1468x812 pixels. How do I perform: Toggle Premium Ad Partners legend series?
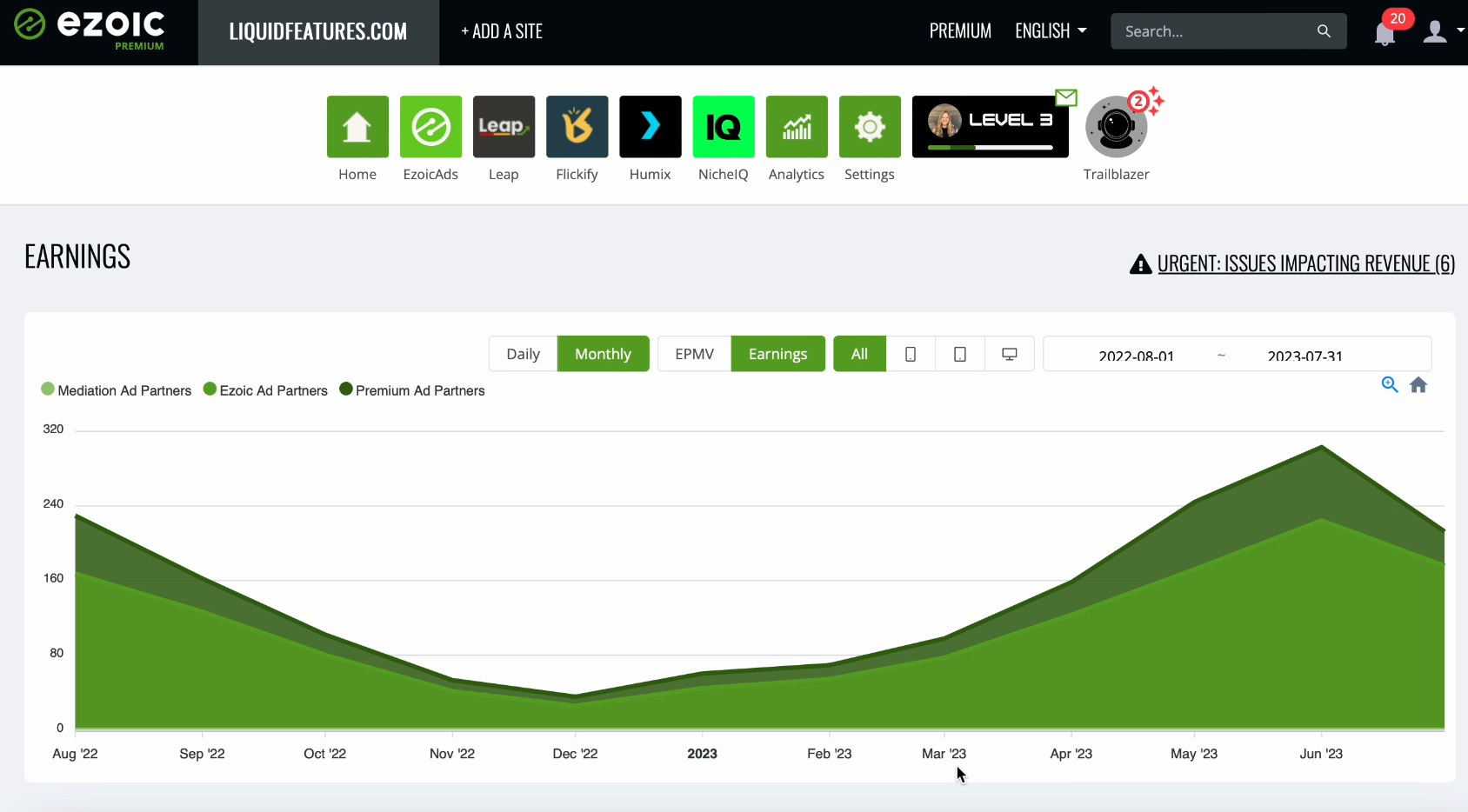tap(412, 390)
